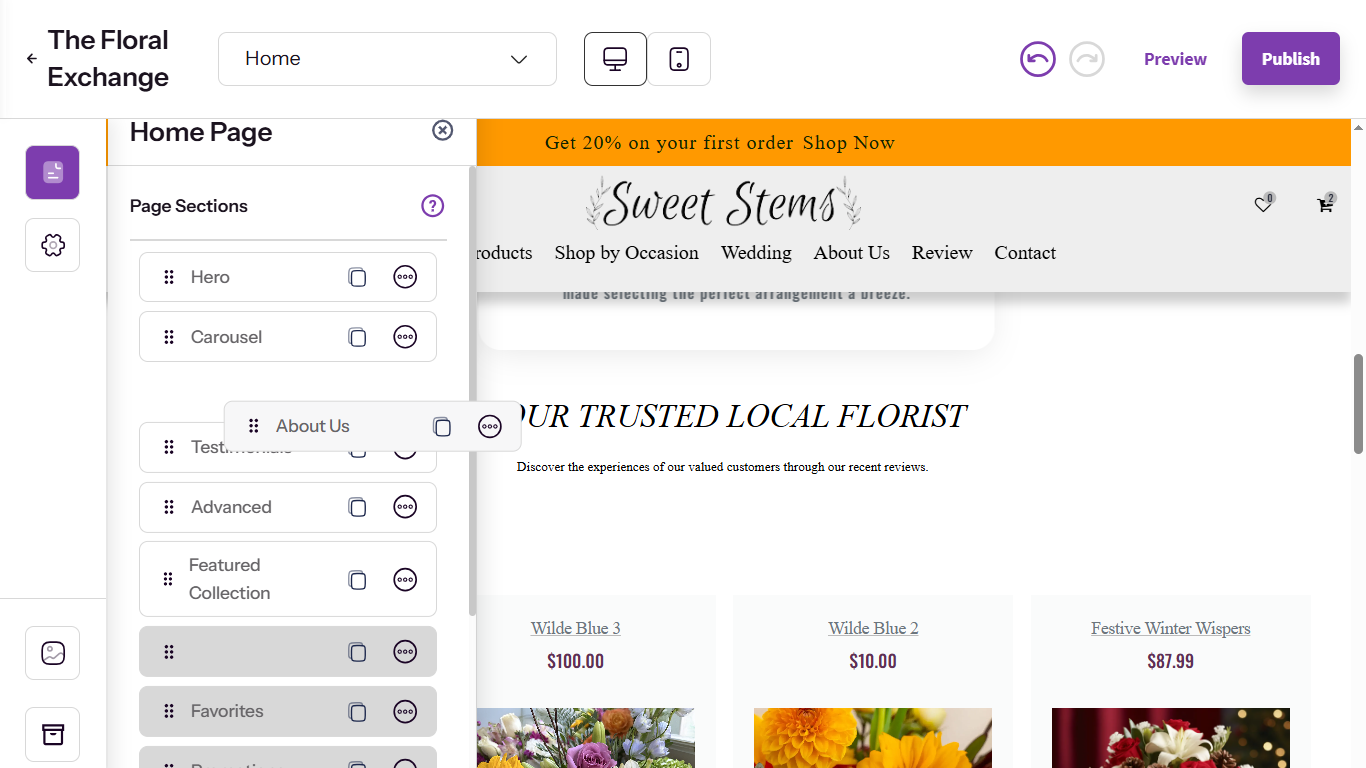1366x768 pixels.
Task: Click the $10.00 price text
Action: click(x=873, y=661)
